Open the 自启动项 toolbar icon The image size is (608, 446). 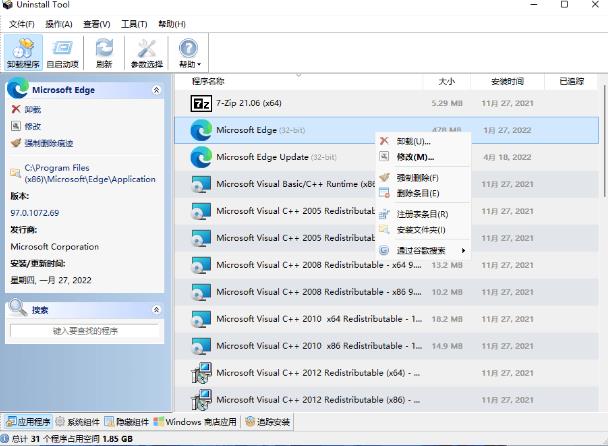point(63,52)
